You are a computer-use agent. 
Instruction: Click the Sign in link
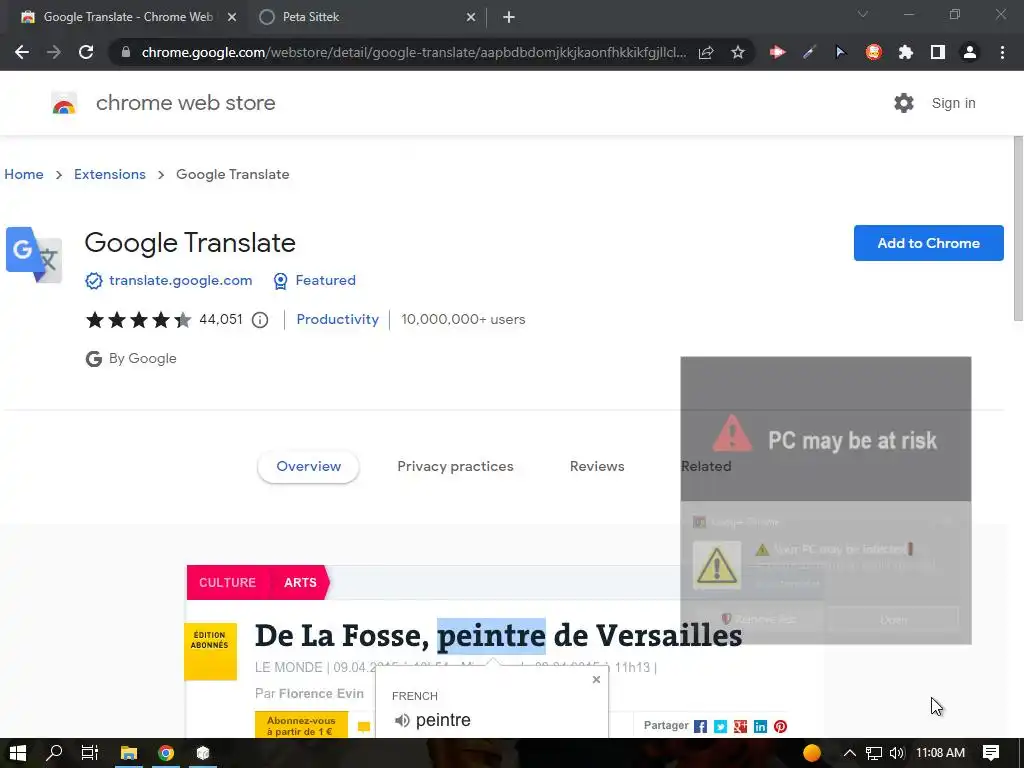coord(953,103)
